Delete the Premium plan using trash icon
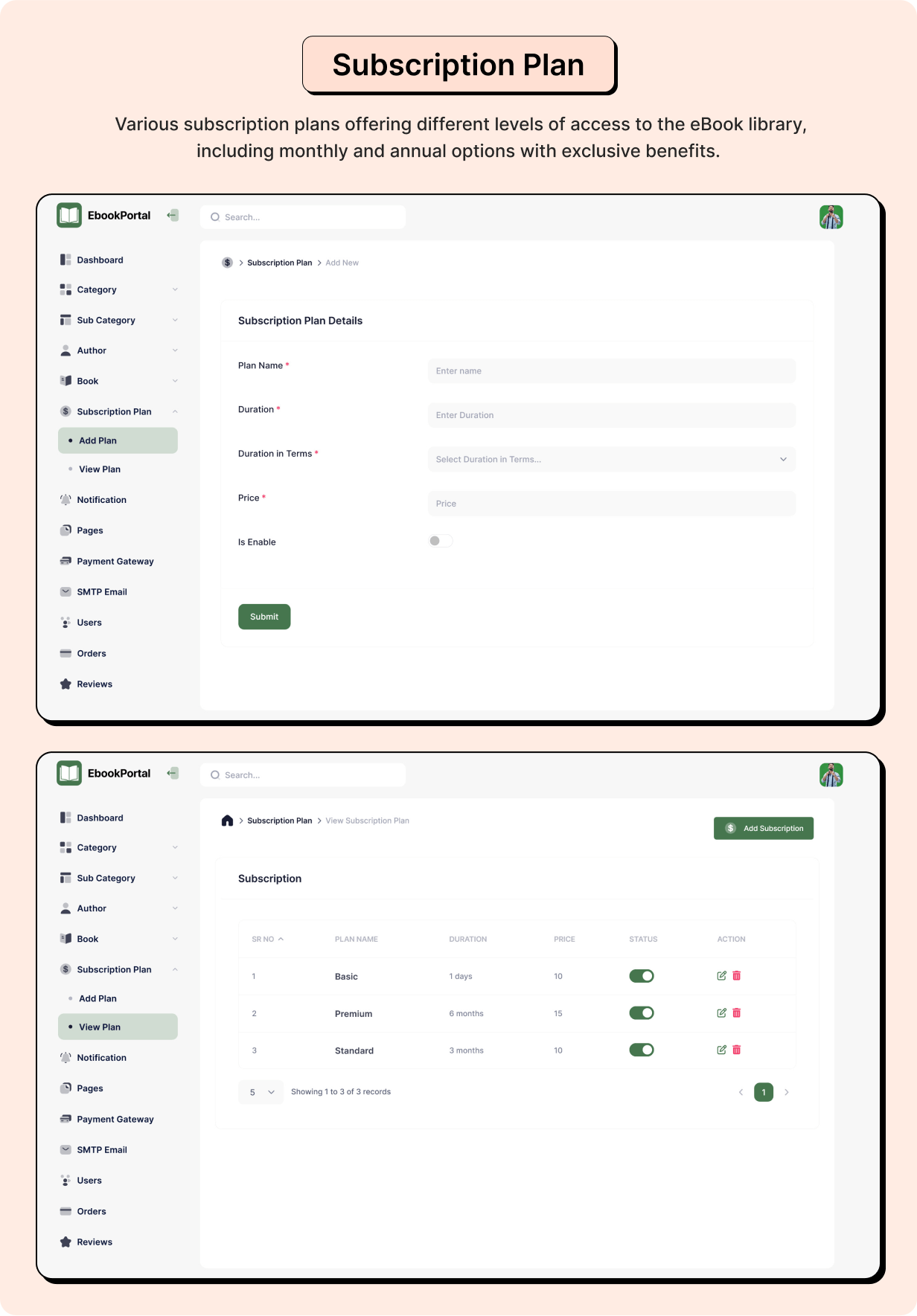The width and height of the screenshot is (917, 1316). (x=737, y=1012)
